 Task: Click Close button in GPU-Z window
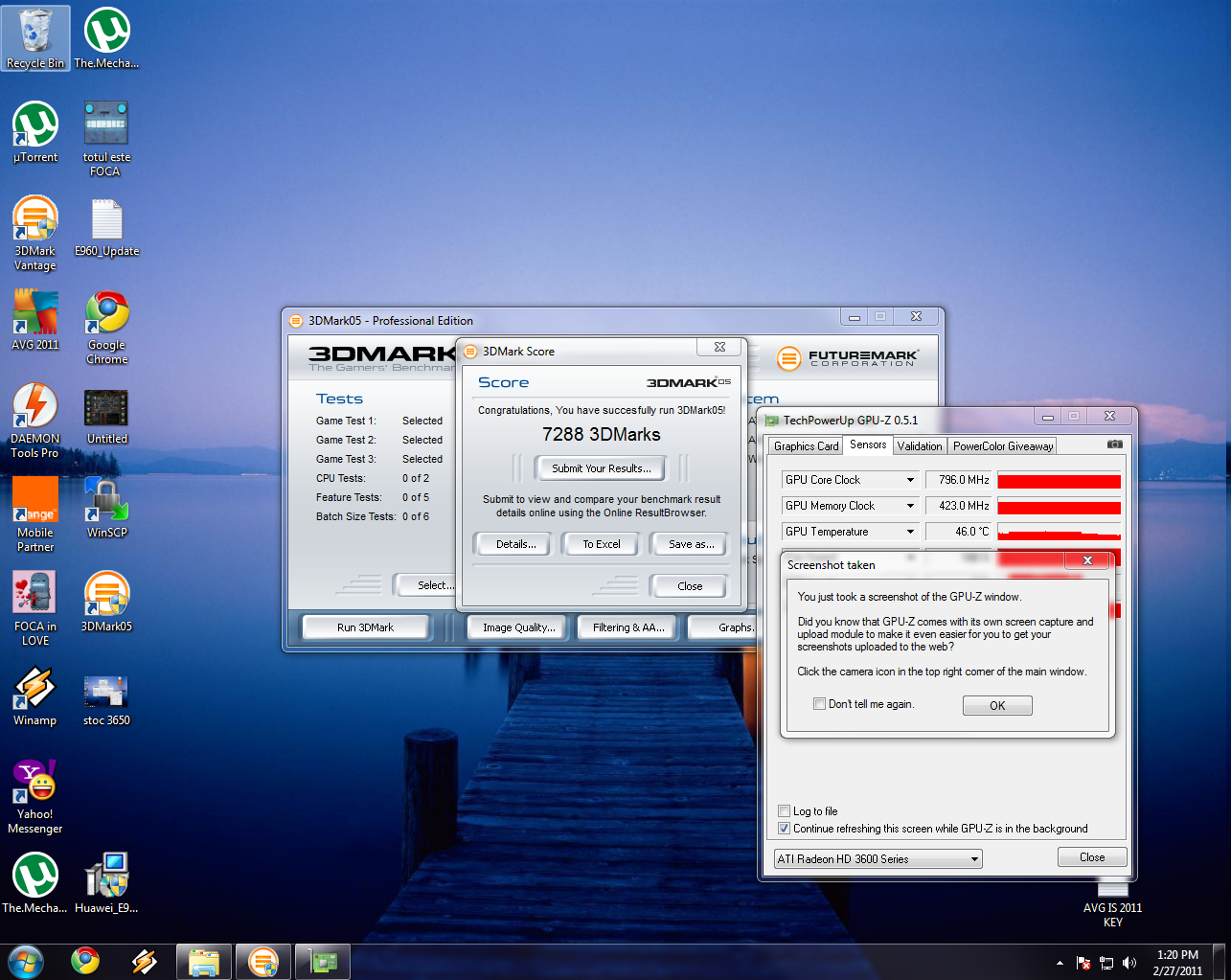coord(1092,857)
